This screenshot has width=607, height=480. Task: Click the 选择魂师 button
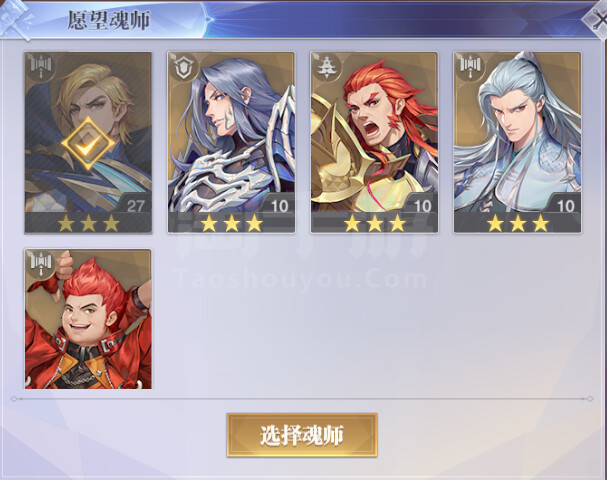(302, 435)
